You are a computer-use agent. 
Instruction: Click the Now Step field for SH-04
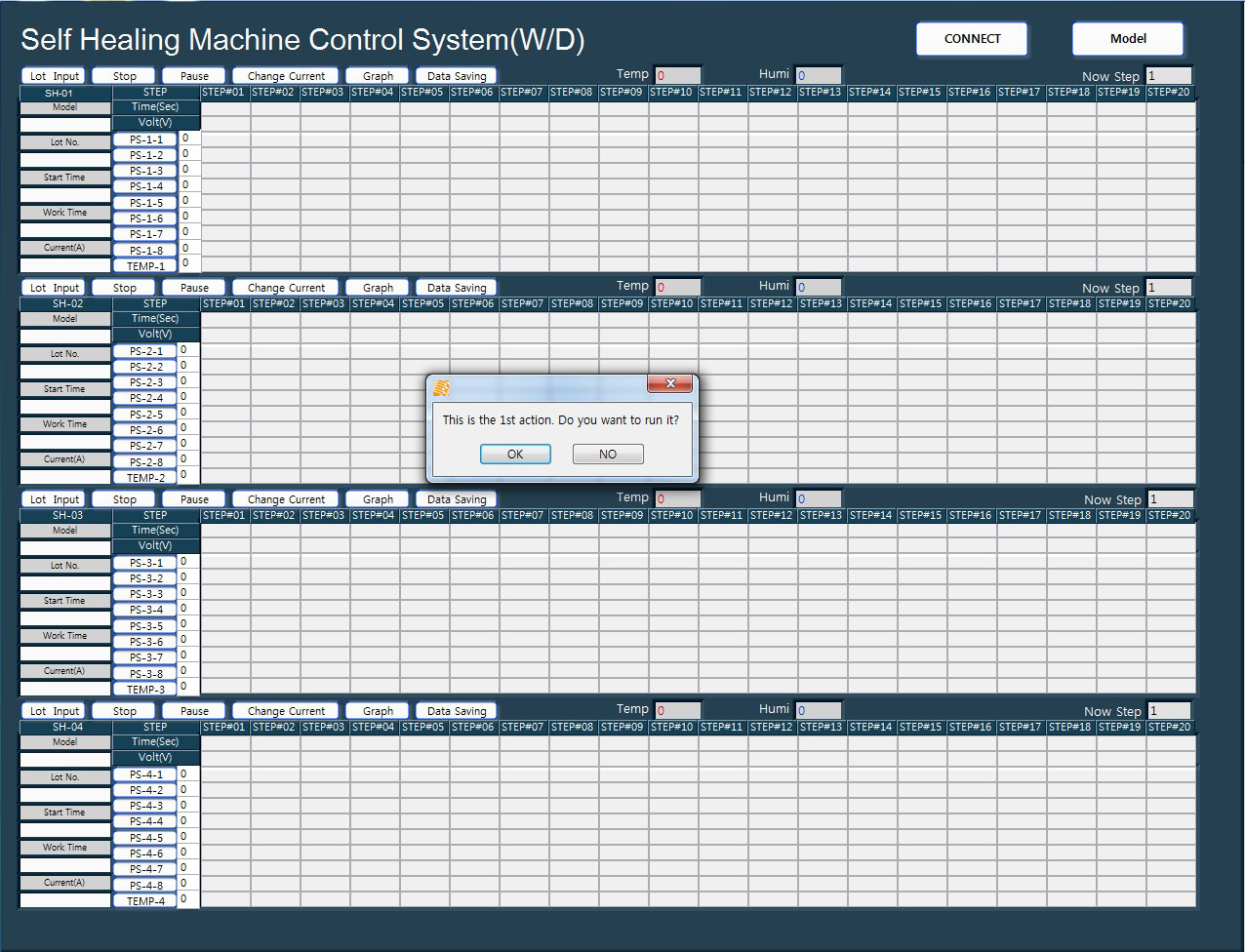click(1168, 711)
